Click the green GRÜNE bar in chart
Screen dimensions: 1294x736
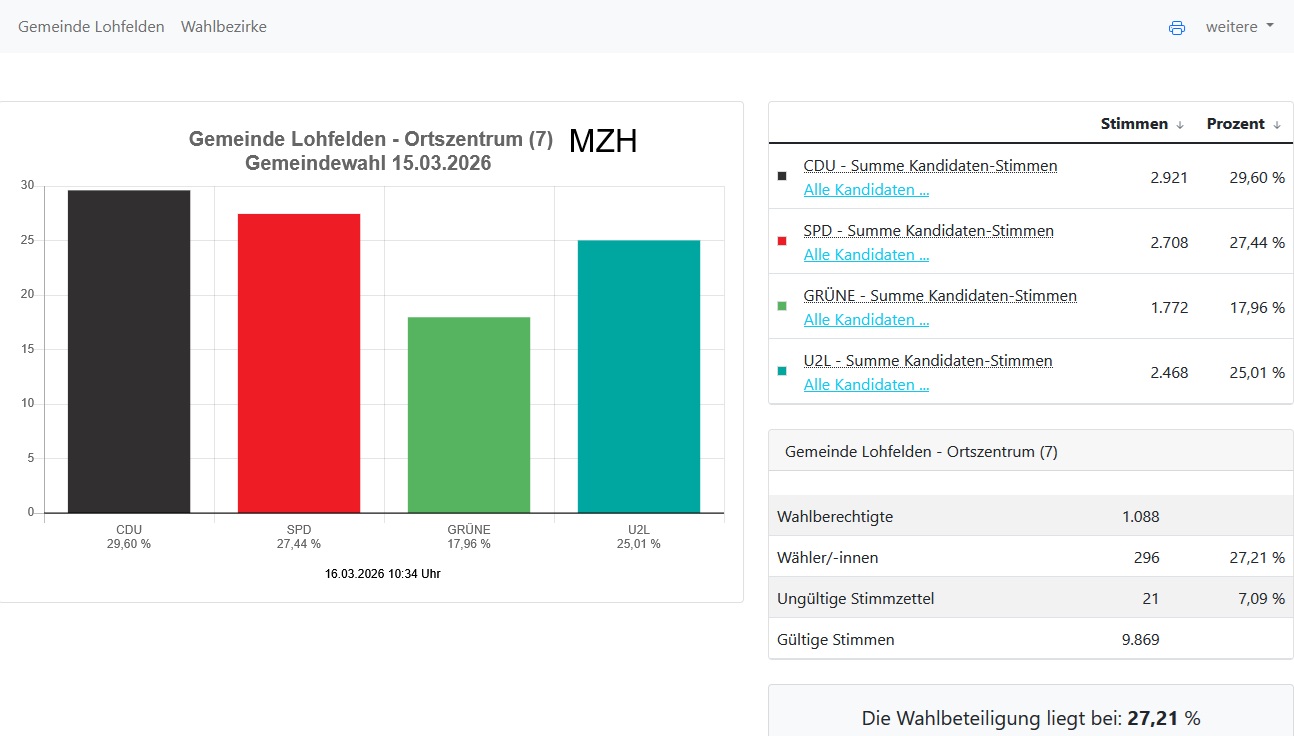tap(469, 415)
